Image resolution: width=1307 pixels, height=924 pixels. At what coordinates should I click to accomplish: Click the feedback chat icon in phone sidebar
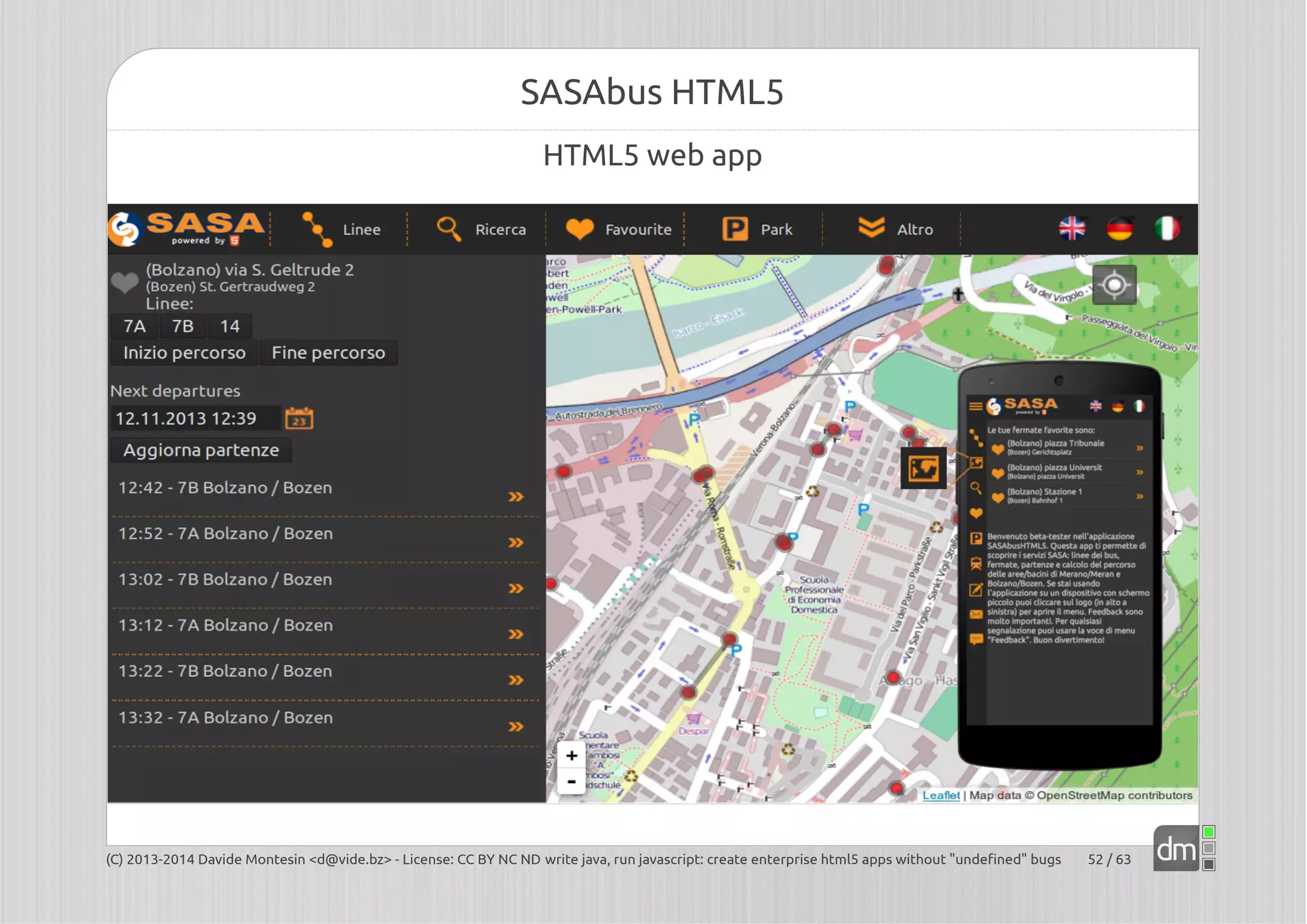pyautogui.click(x=976, y=638)
